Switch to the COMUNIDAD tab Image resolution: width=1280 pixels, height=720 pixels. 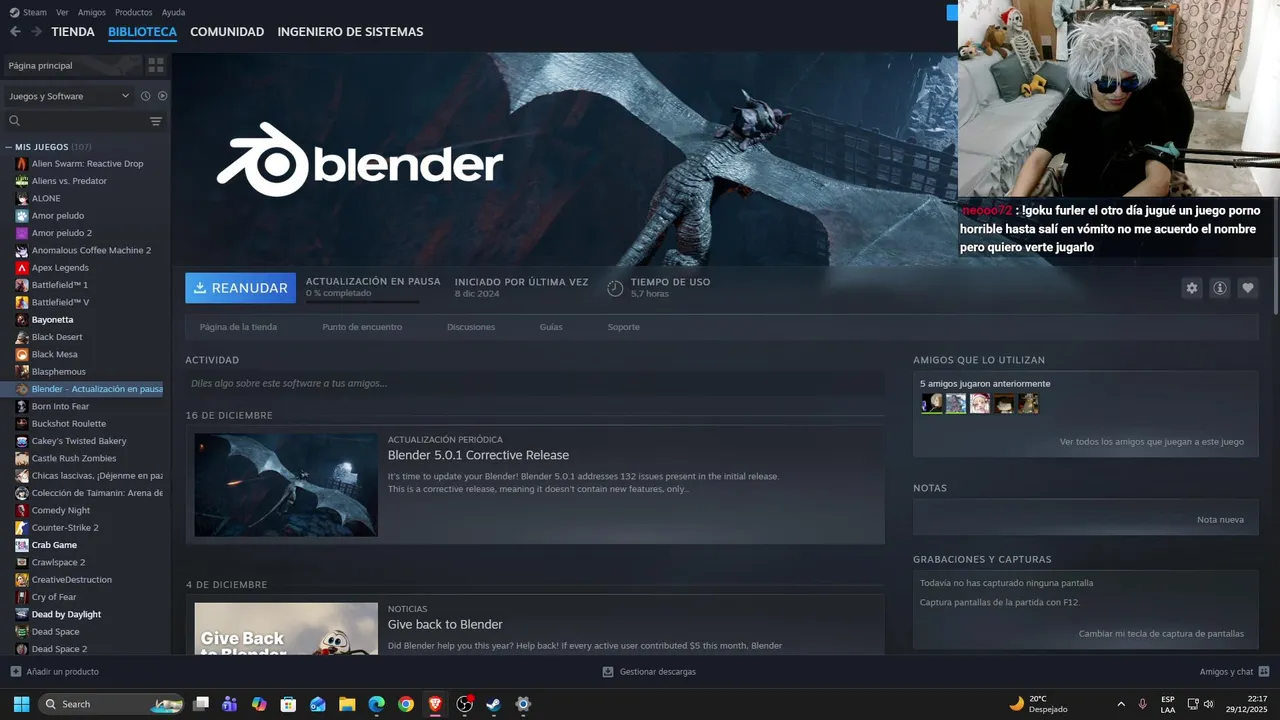[227, 32]
